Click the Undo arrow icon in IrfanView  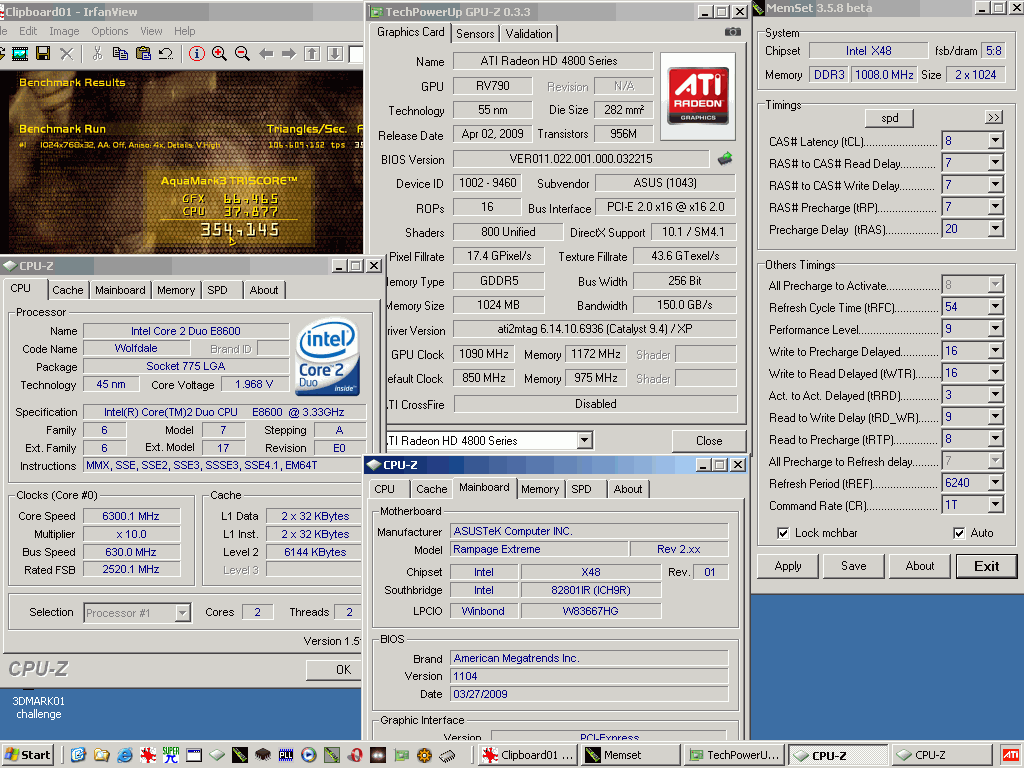166,54
